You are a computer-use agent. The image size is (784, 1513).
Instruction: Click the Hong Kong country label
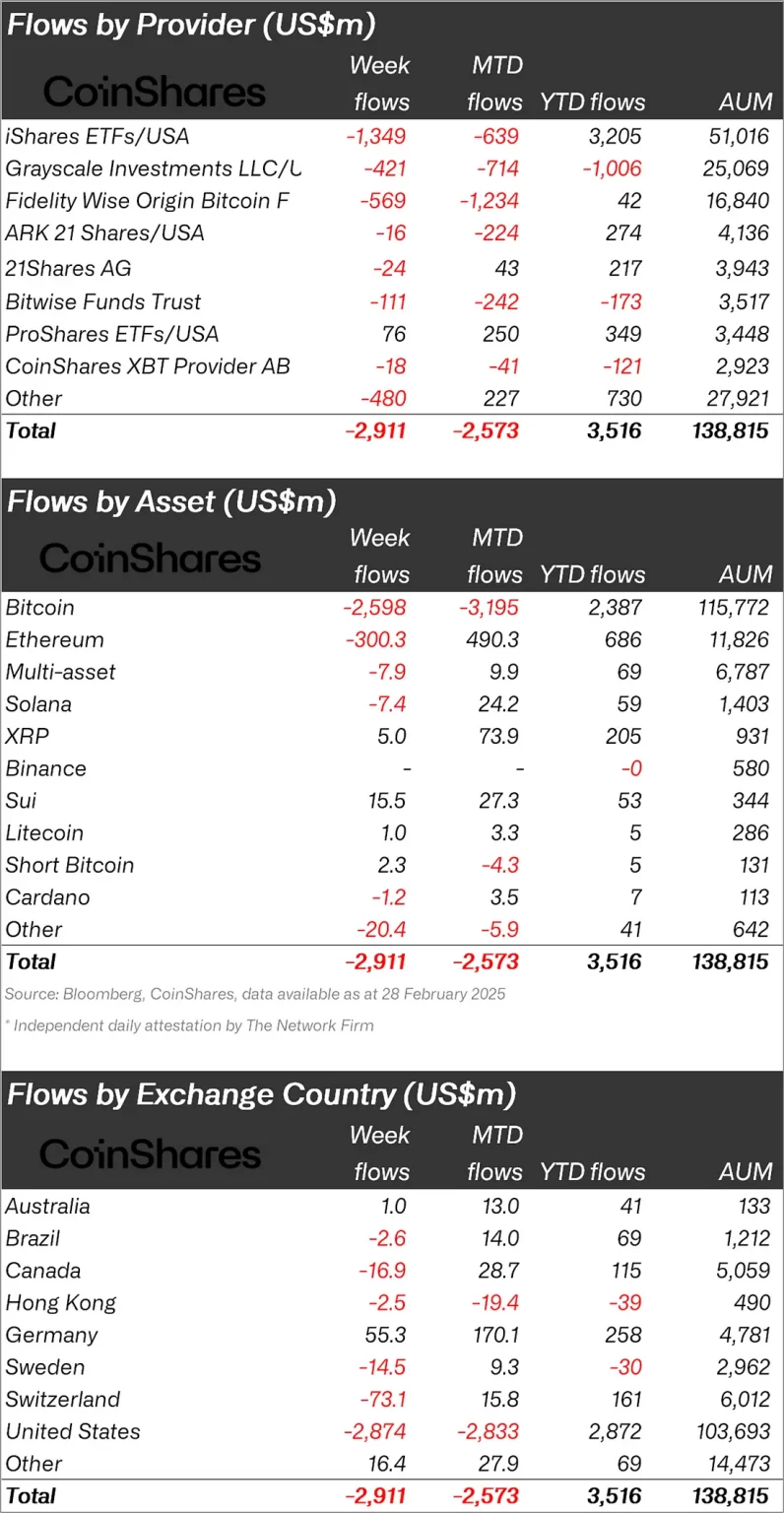click(61, 1302)
